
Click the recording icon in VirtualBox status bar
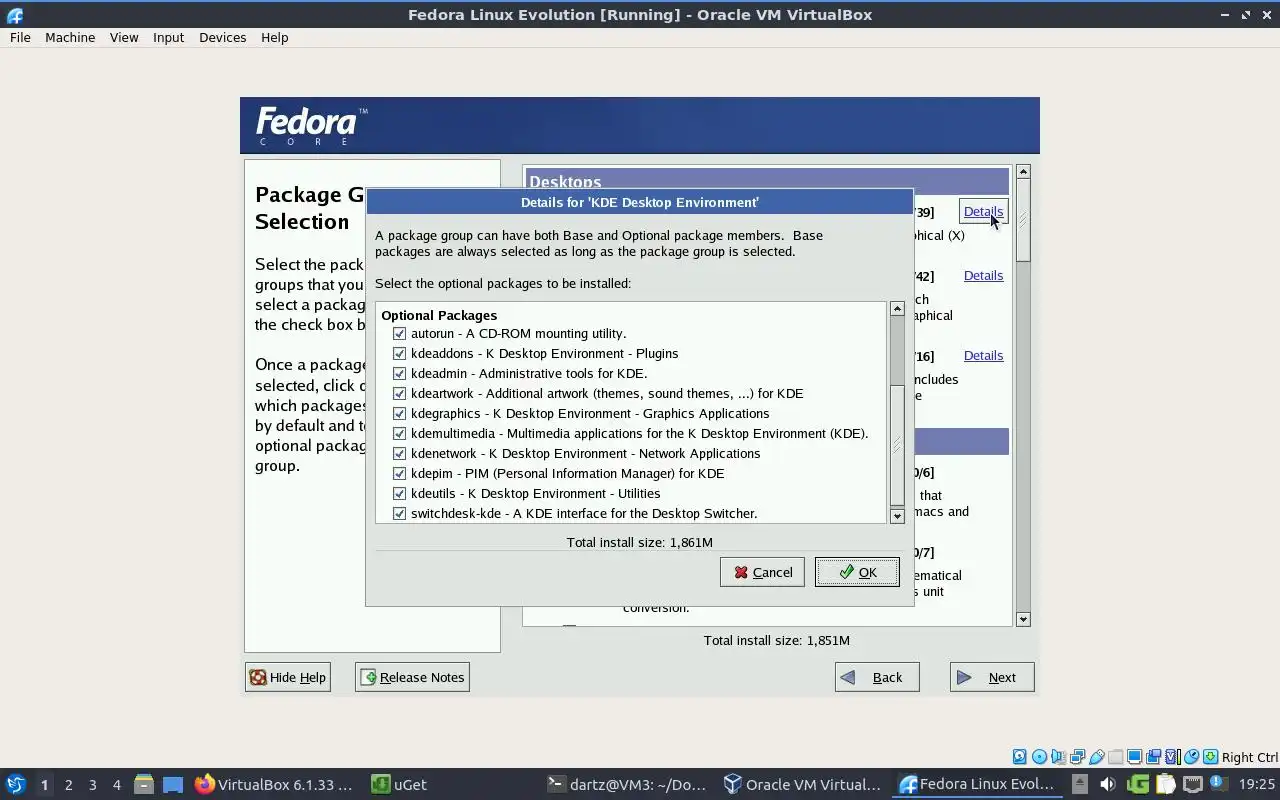coord(1153,757)
